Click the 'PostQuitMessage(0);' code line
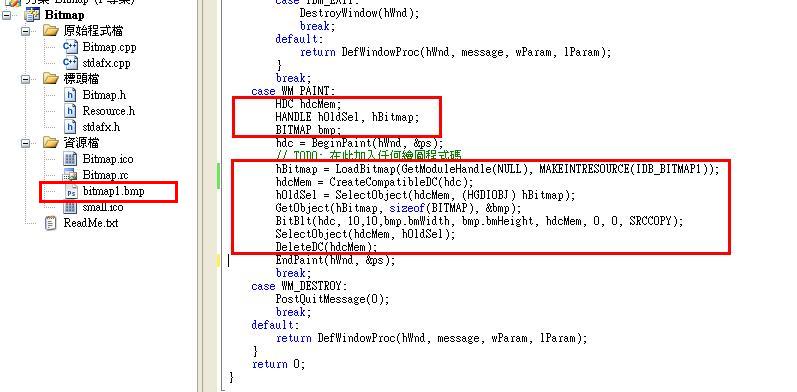 [x=332, y=299]
